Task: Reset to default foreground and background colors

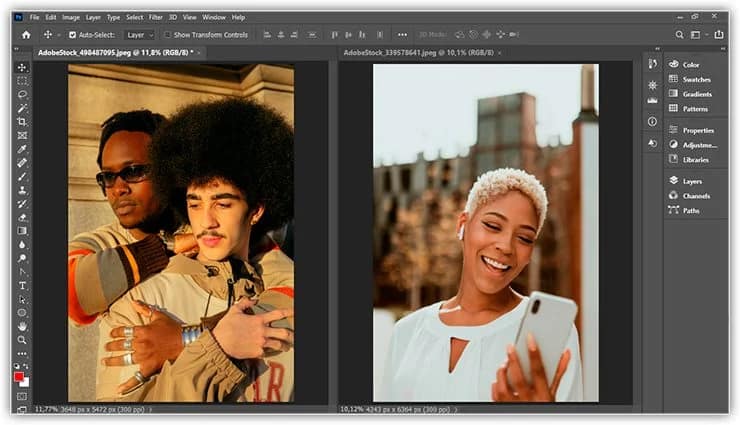Action: (x=17, y=366)
